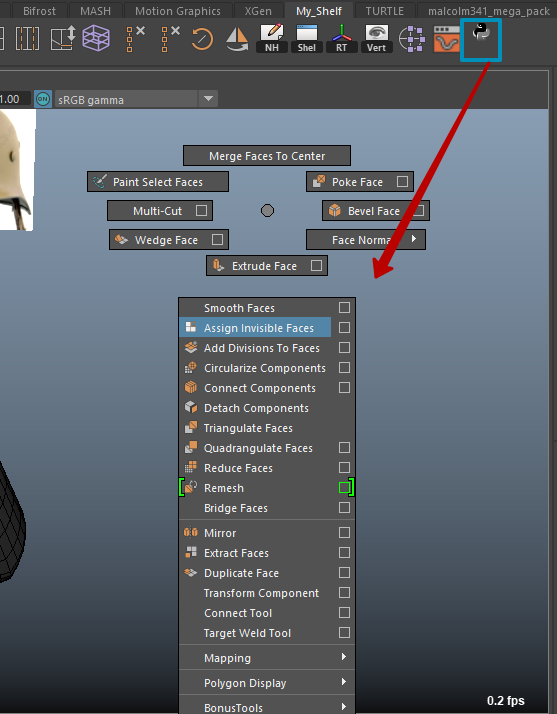Click the purple lattice cage shelf icon
This screenshot has height=714, width=557.
pos(96,38)
